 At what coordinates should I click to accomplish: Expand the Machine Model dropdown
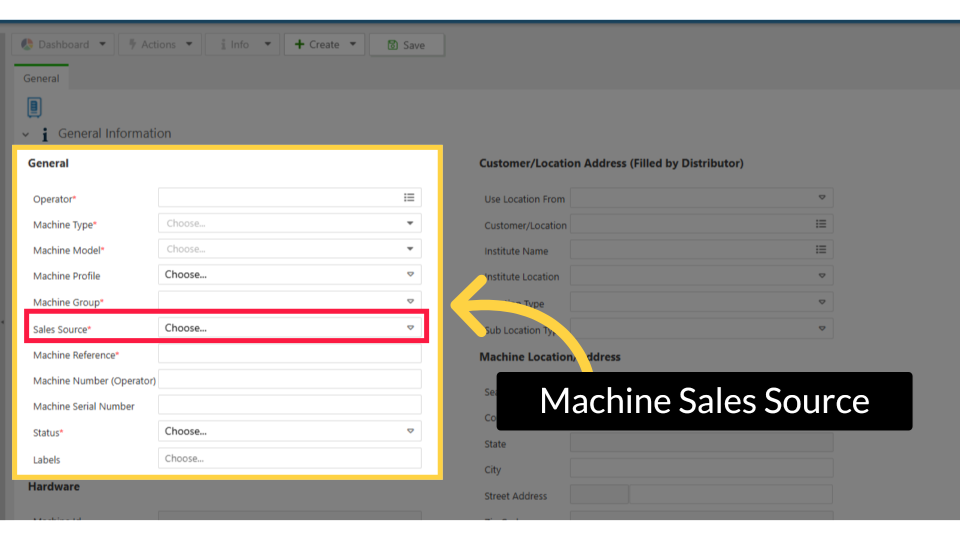[289, 249]
